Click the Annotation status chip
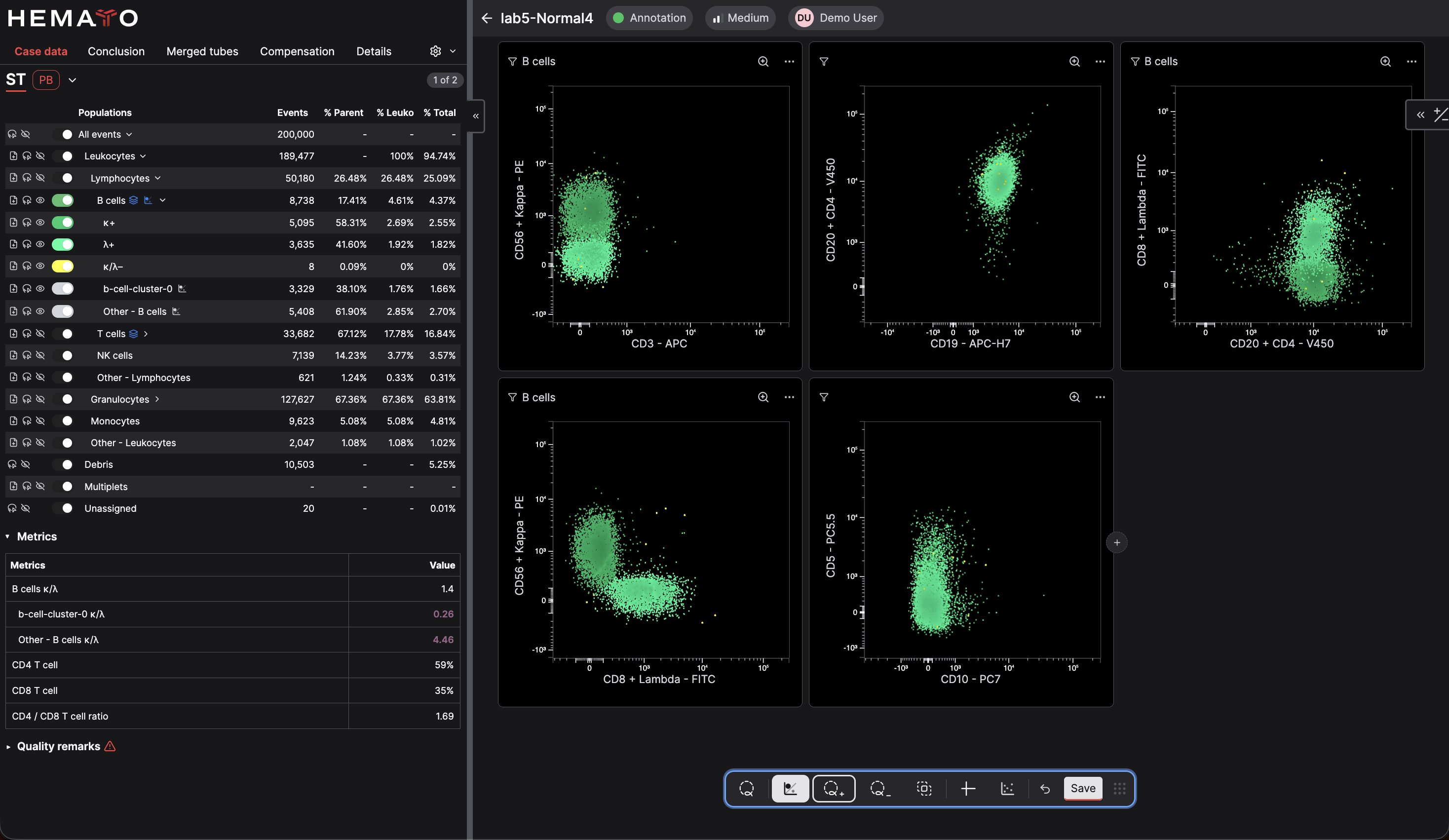The height and width of the screenshot is (840, 1449). click(649, 18)
